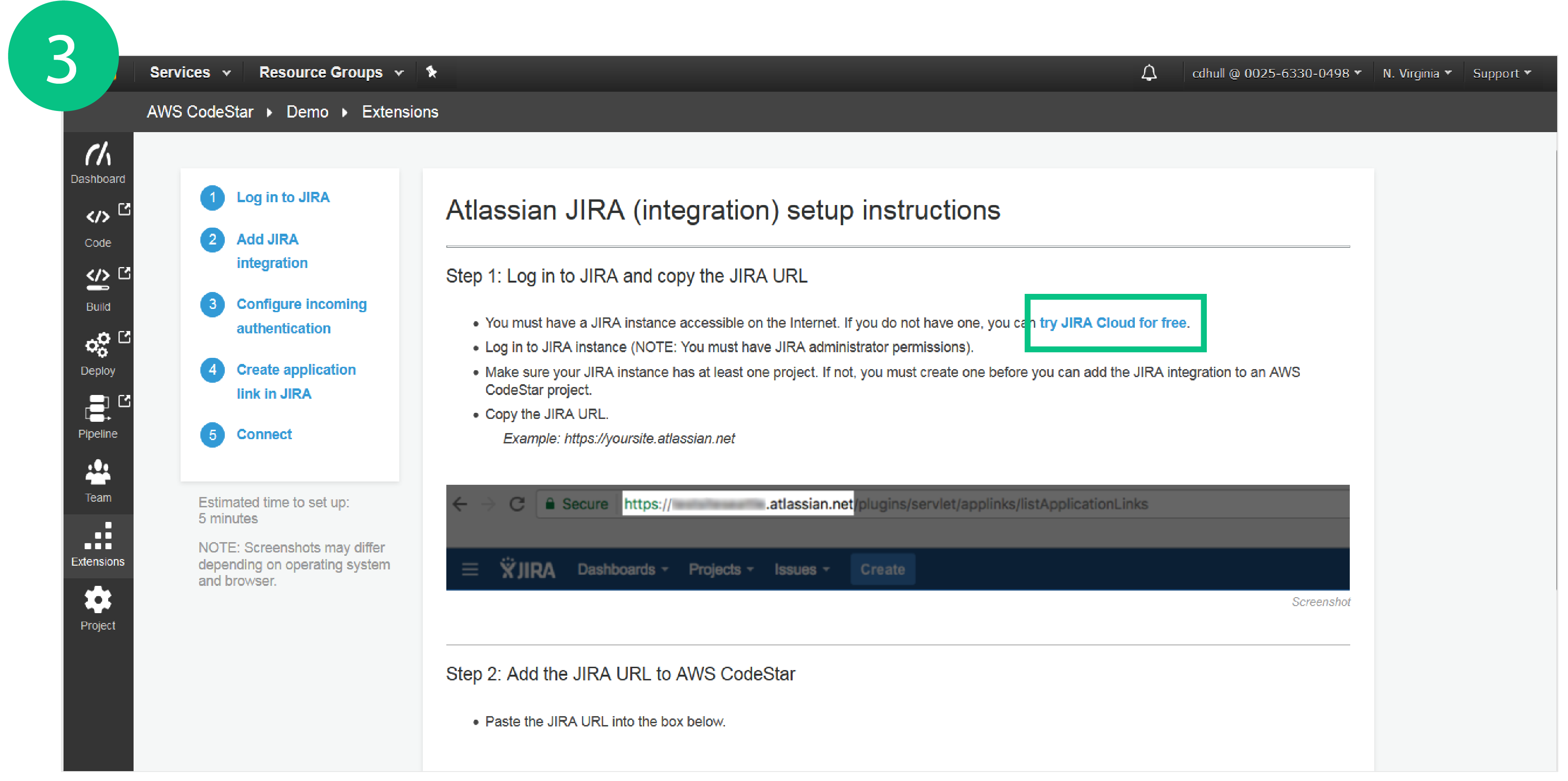Click external-link icon next to Build
1568x781 pixels.
[125, 273]
